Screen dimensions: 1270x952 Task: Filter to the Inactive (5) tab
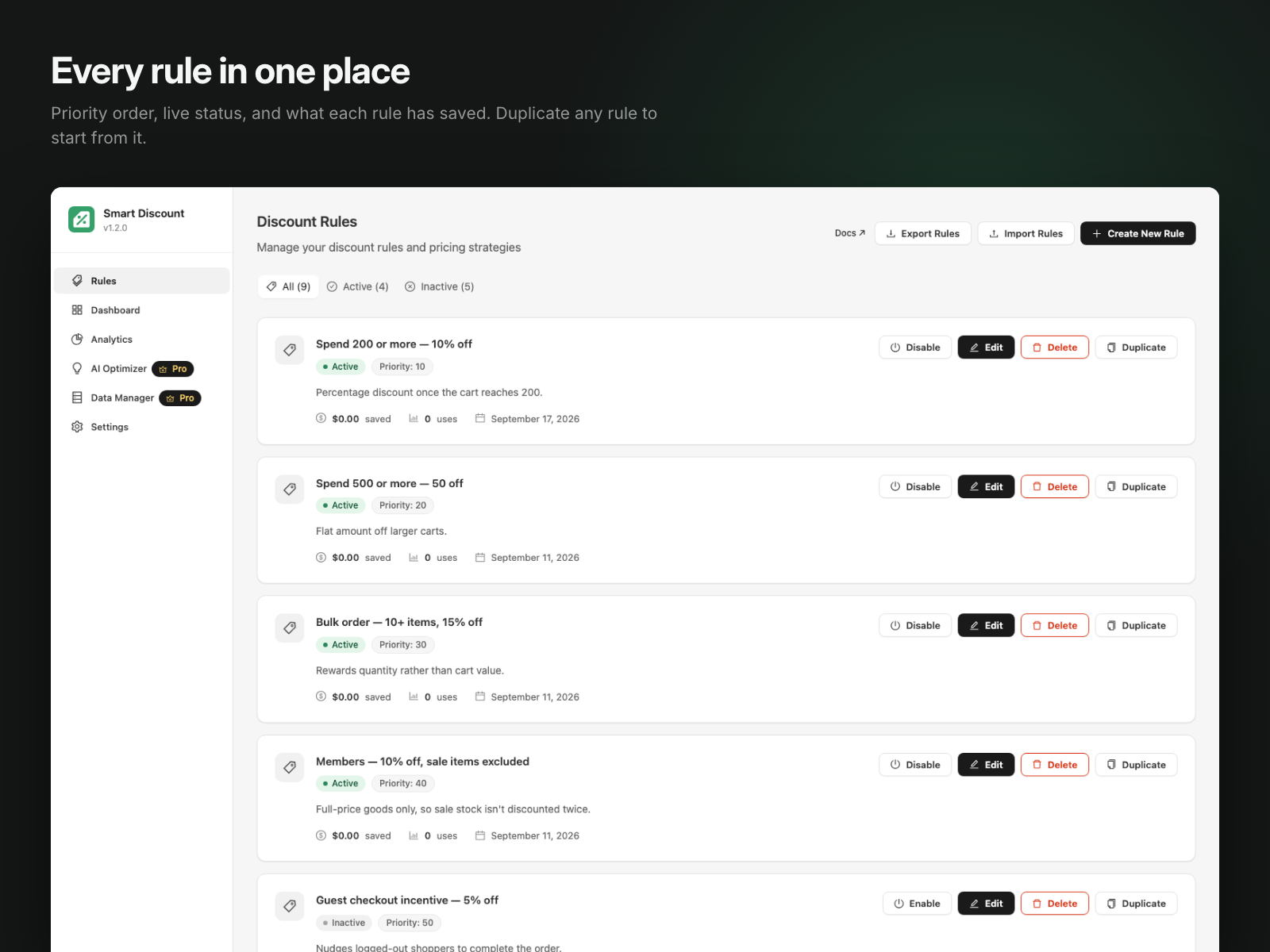pos(440,286)
